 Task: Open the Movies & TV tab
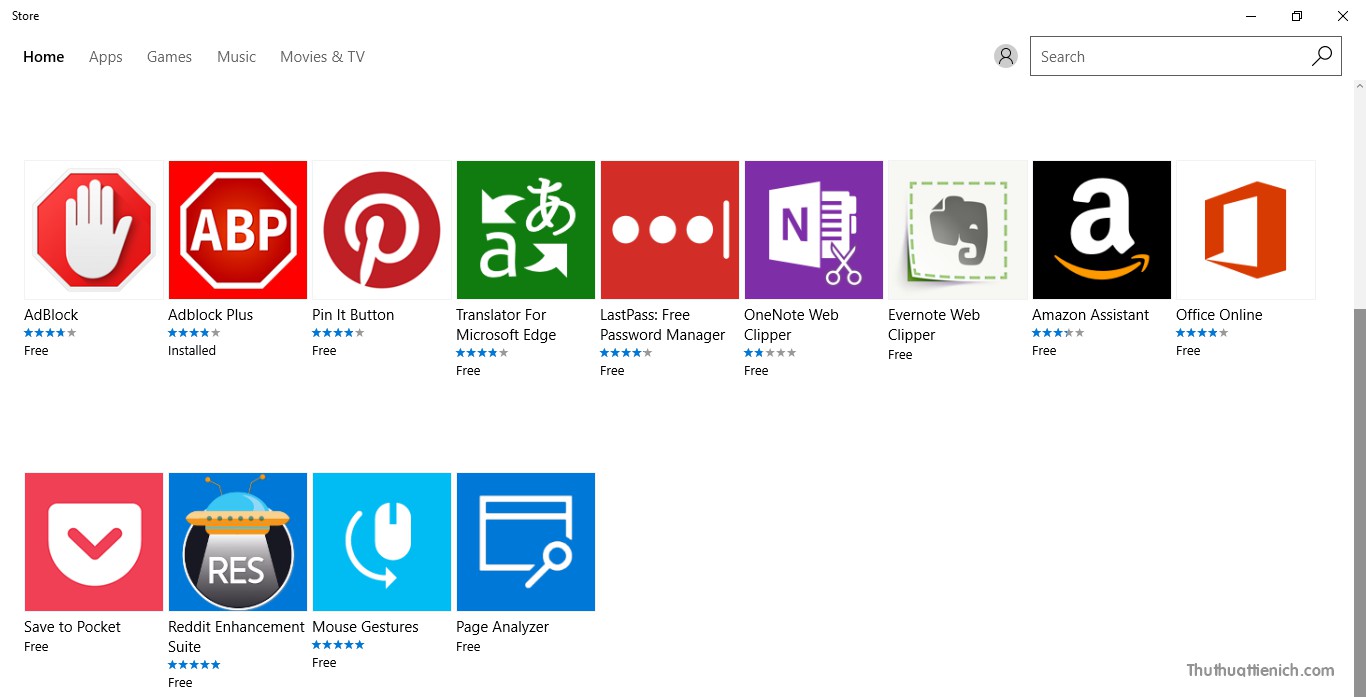(x=322, y=57)
